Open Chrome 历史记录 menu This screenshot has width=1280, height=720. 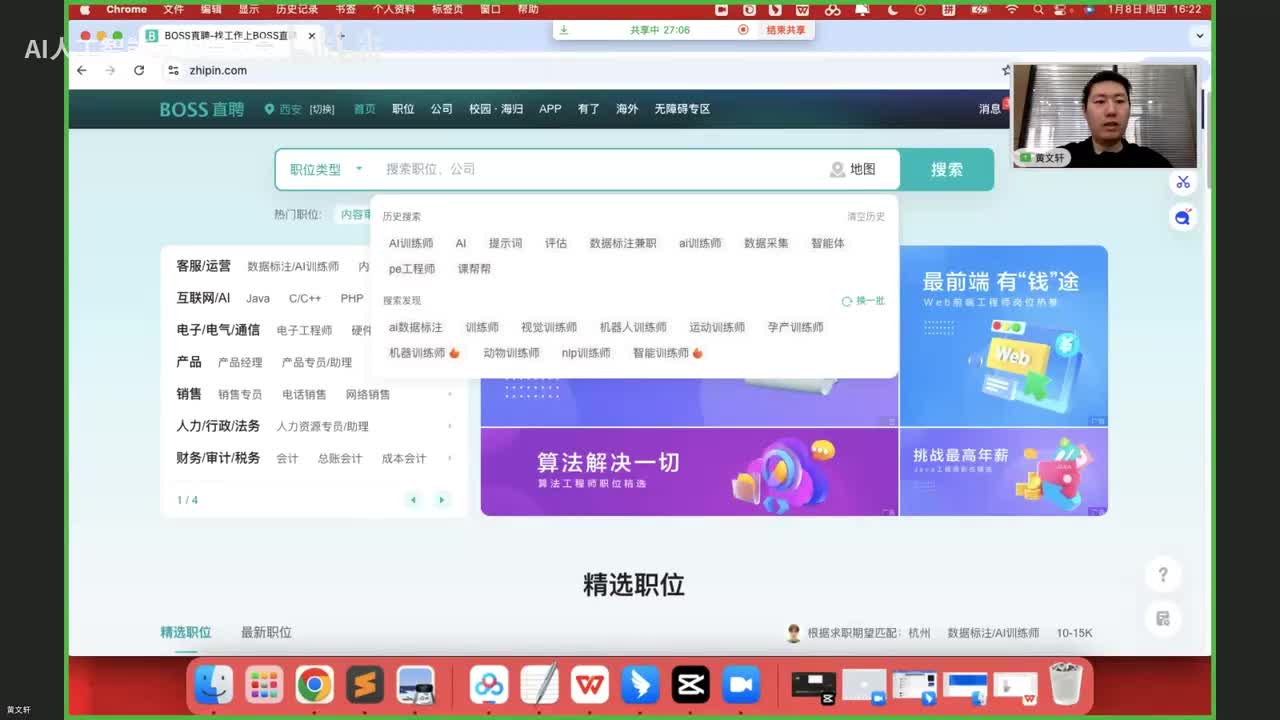pos(297,9)
